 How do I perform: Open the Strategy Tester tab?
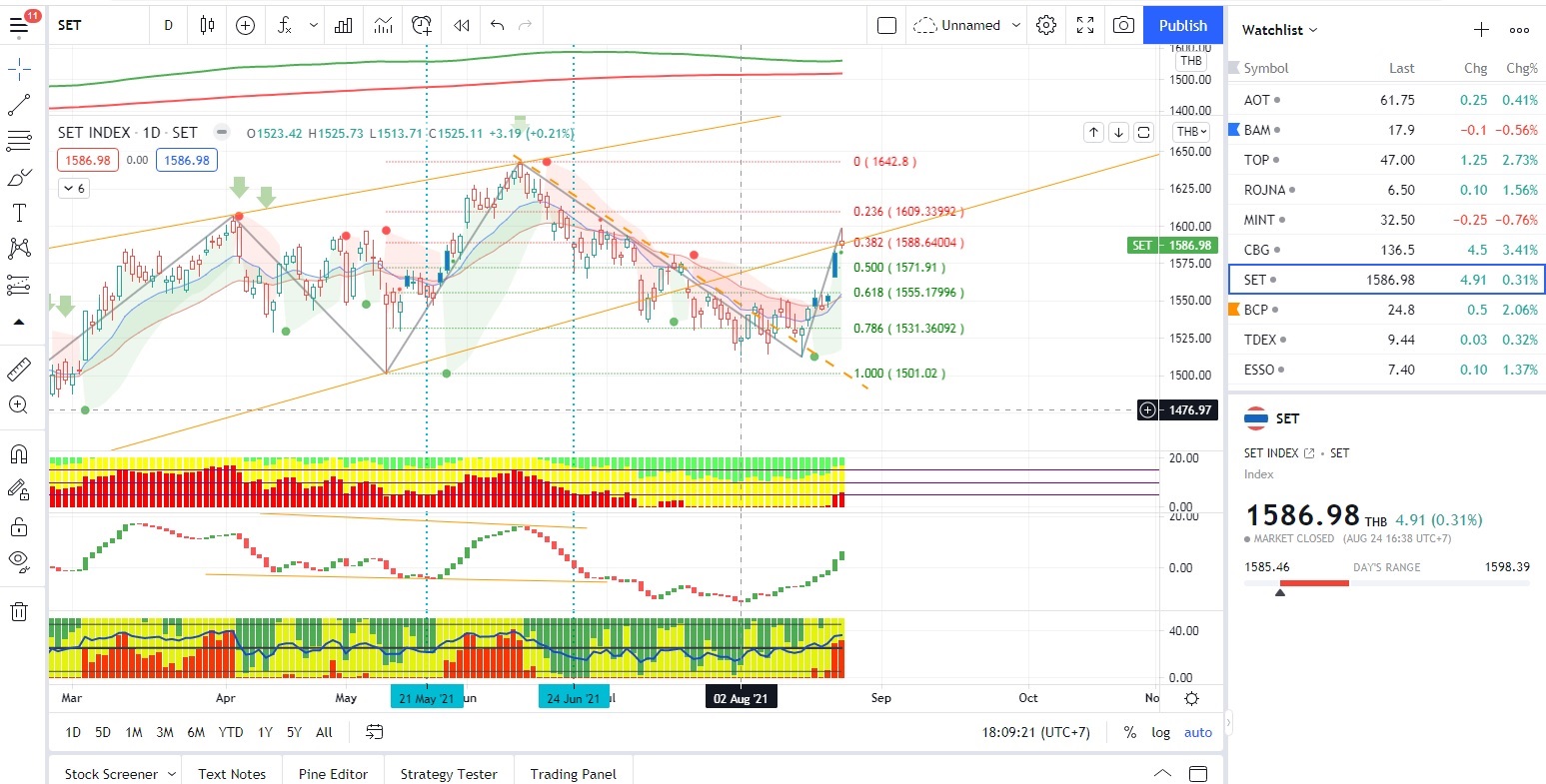(449, 773)
